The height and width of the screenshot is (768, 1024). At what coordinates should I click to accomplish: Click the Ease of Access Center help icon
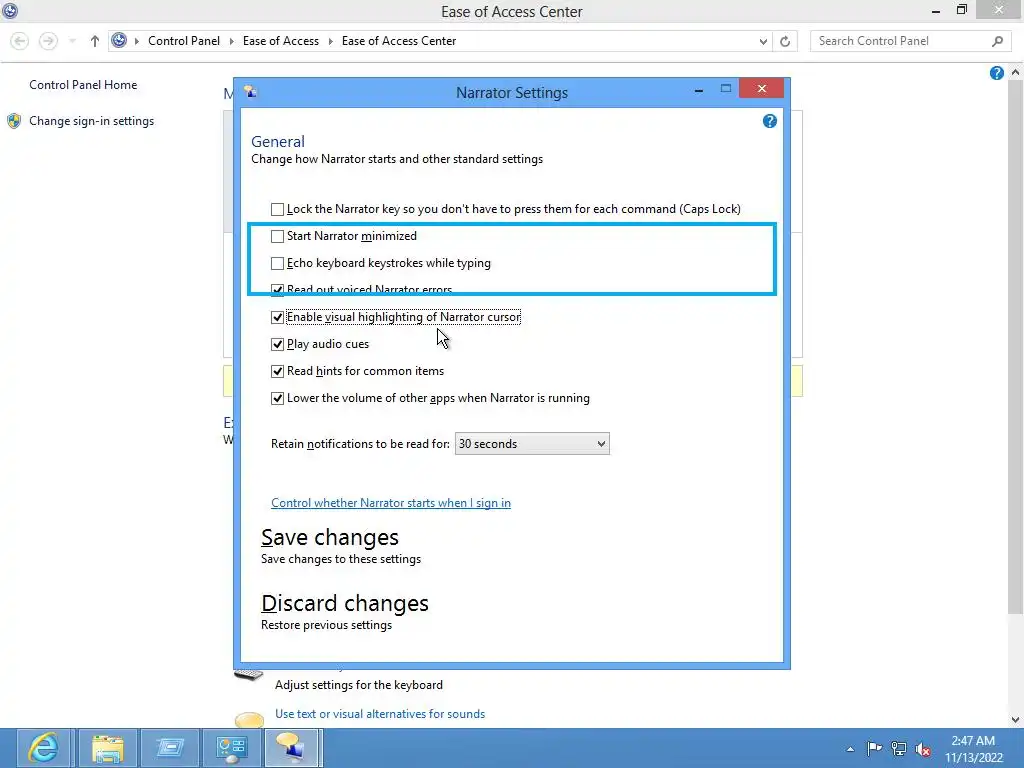(997, 73)
